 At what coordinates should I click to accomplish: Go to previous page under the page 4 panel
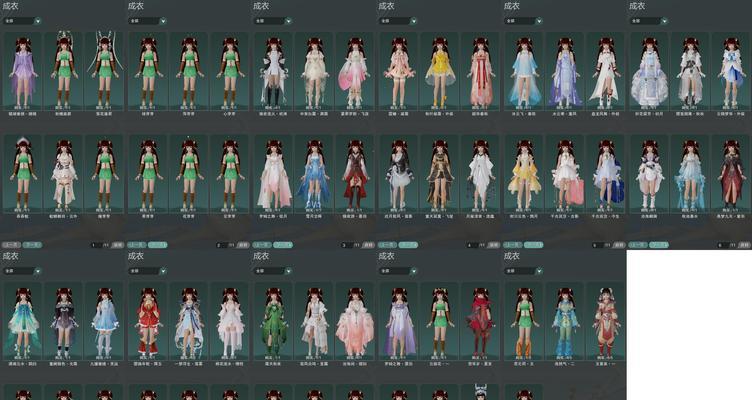click(x=387, y=245)
